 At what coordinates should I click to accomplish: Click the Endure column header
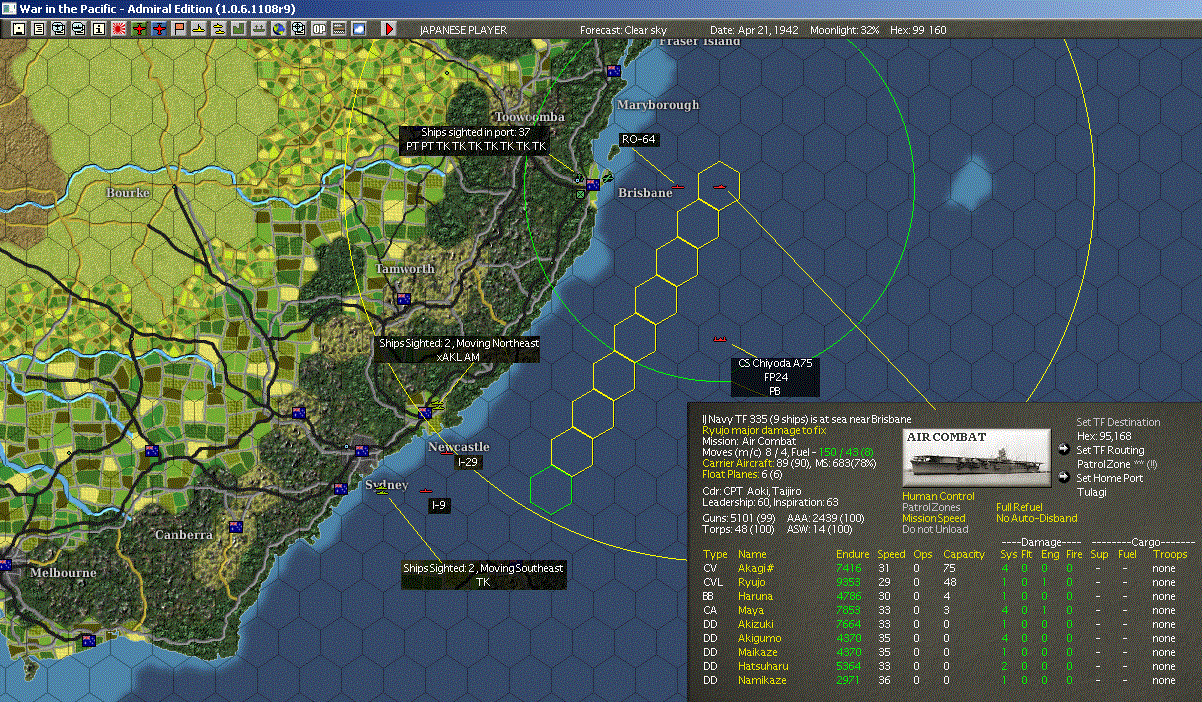click(x=852, y=553)
